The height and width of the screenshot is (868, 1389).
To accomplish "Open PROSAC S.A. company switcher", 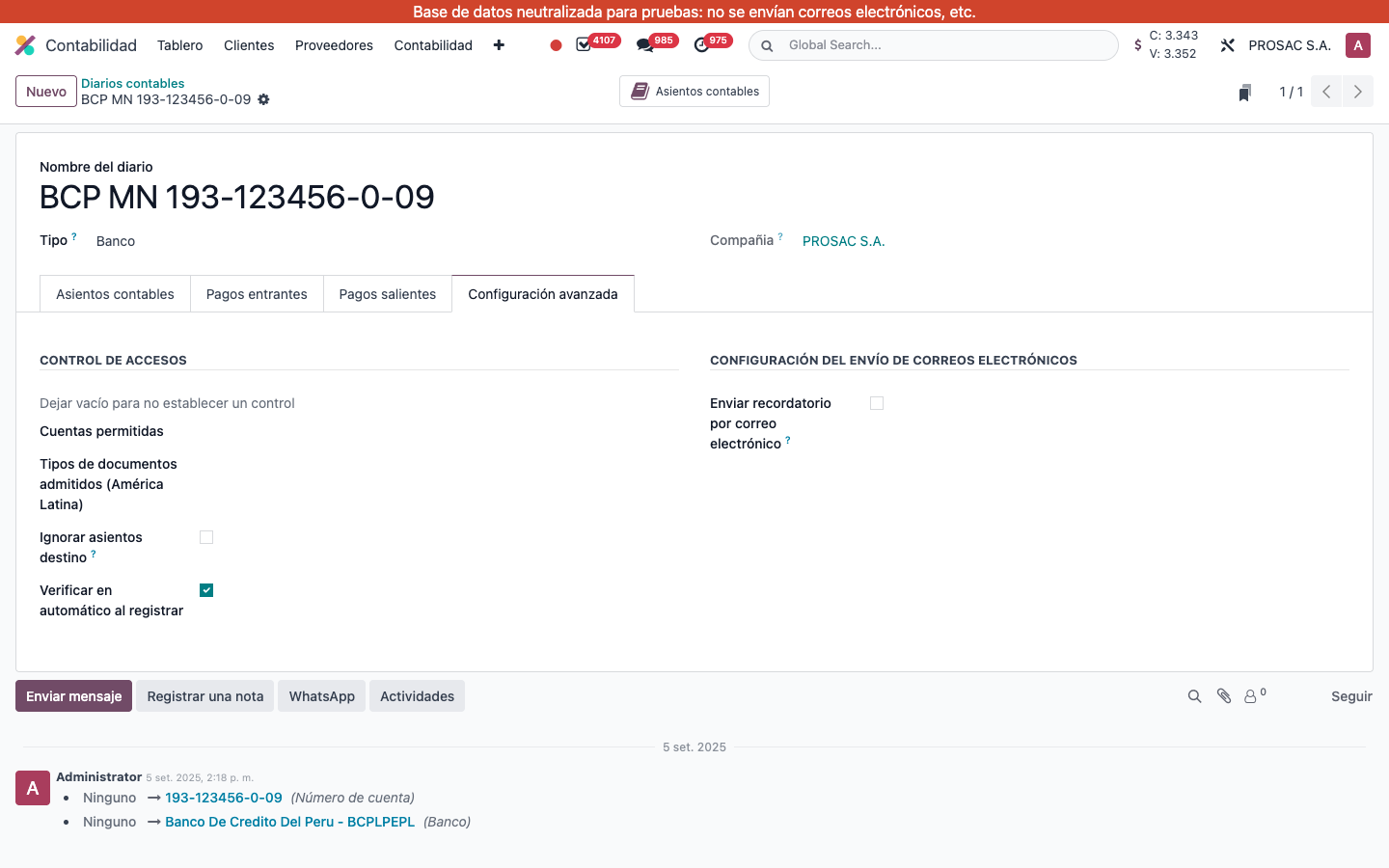I will 1290,45.
